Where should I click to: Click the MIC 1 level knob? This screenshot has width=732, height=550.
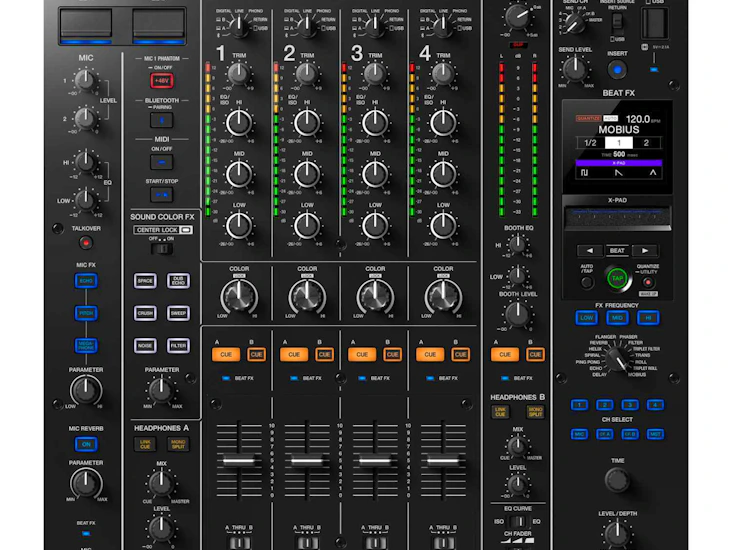[85, 80]
